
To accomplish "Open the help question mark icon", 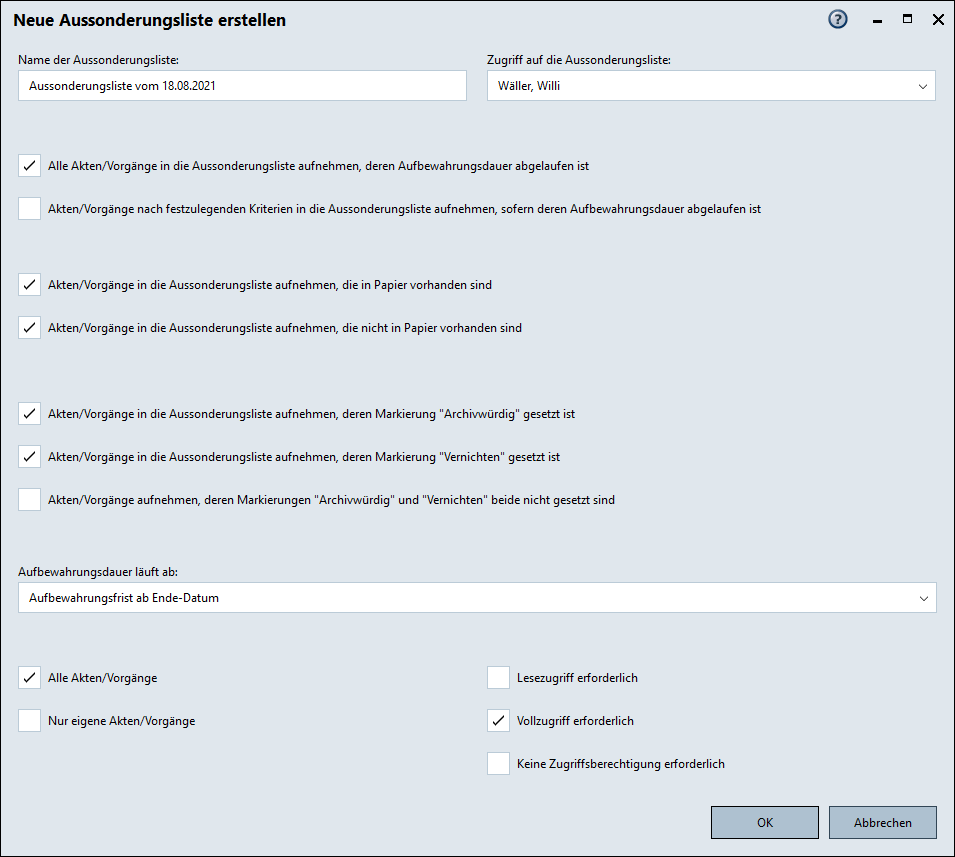I will point(838,20).
